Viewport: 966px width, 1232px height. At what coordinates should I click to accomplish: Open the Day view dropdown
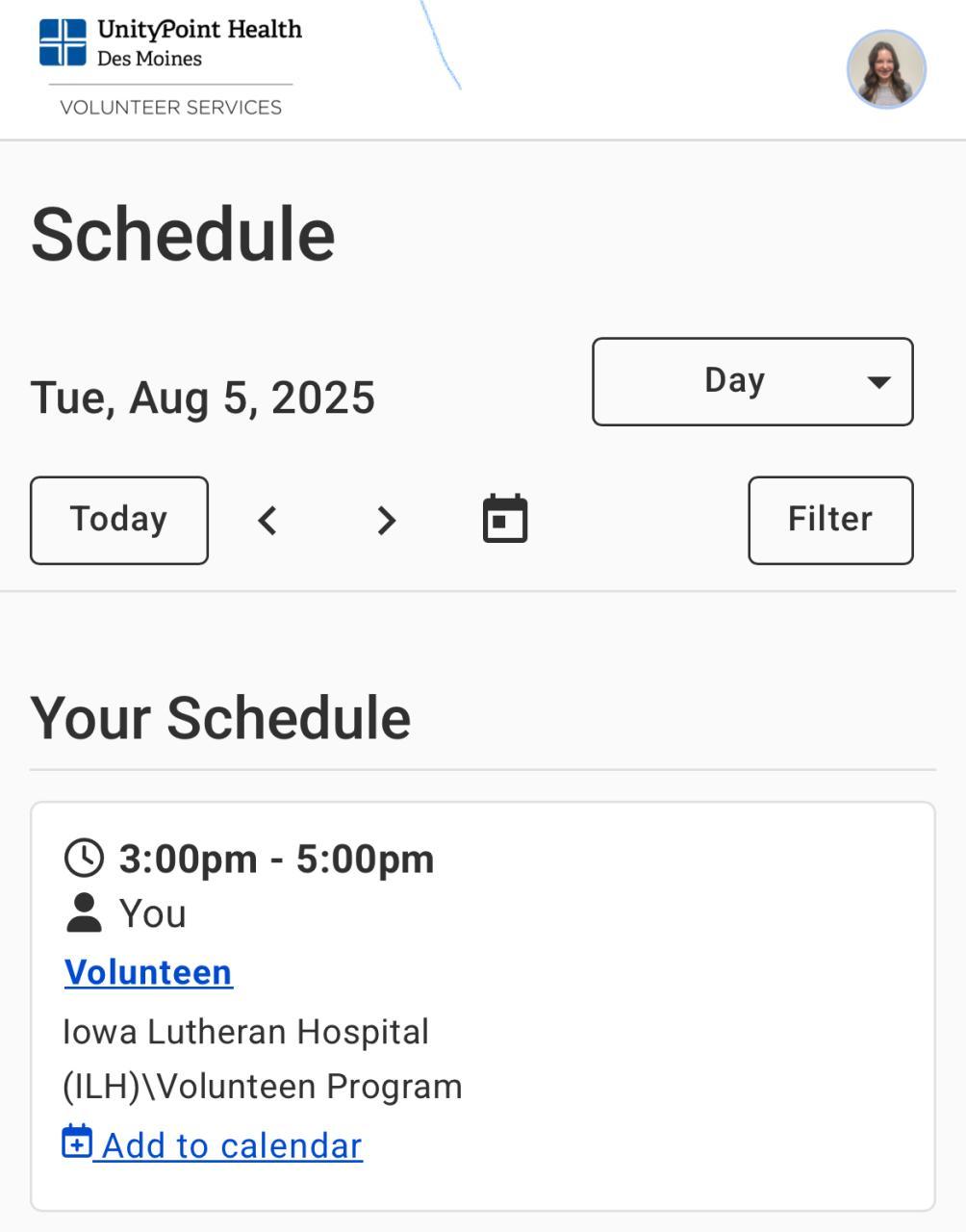(x=751, y=381)
